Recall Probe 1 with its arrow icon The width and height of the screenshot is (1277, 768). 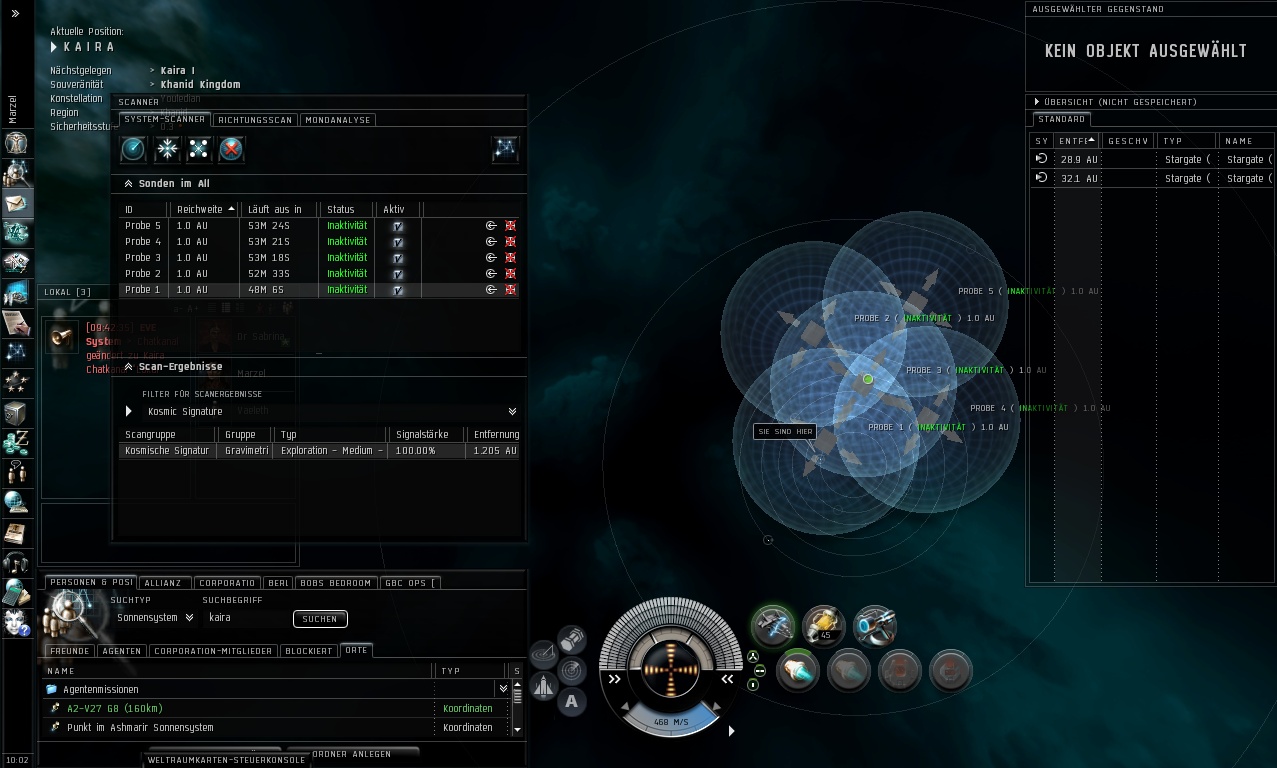491,290
